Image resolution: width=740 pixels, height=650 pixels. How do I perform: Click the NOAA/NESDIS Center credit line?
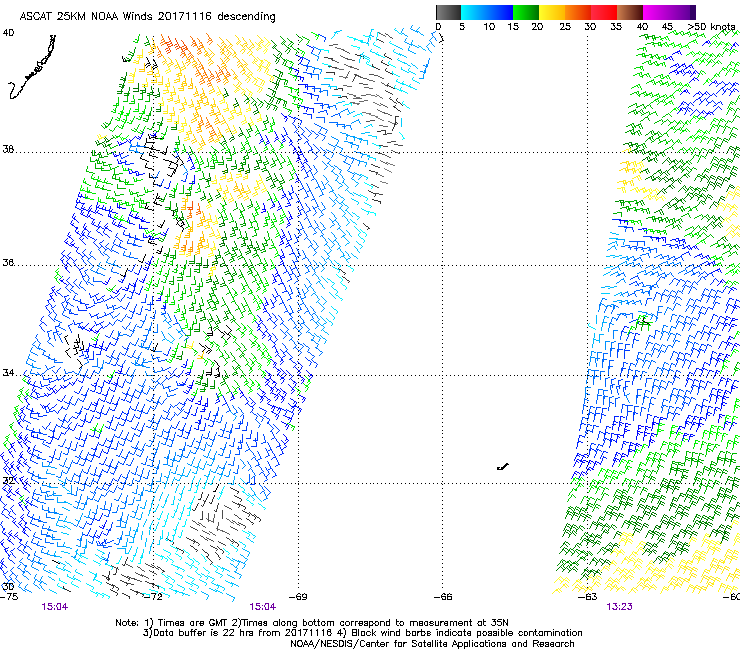432,644
